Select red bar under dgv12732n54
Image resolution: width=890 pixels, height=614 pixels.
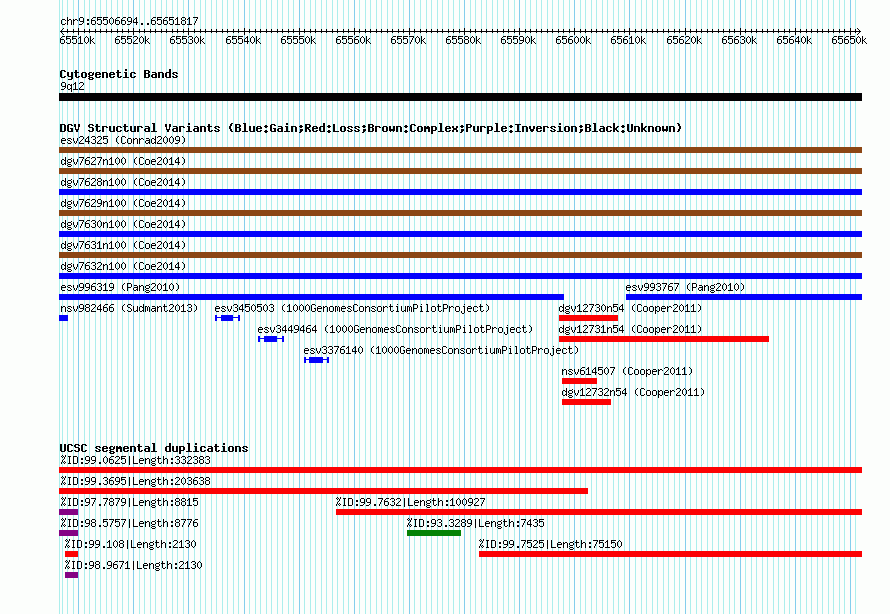tap(586, 402)
